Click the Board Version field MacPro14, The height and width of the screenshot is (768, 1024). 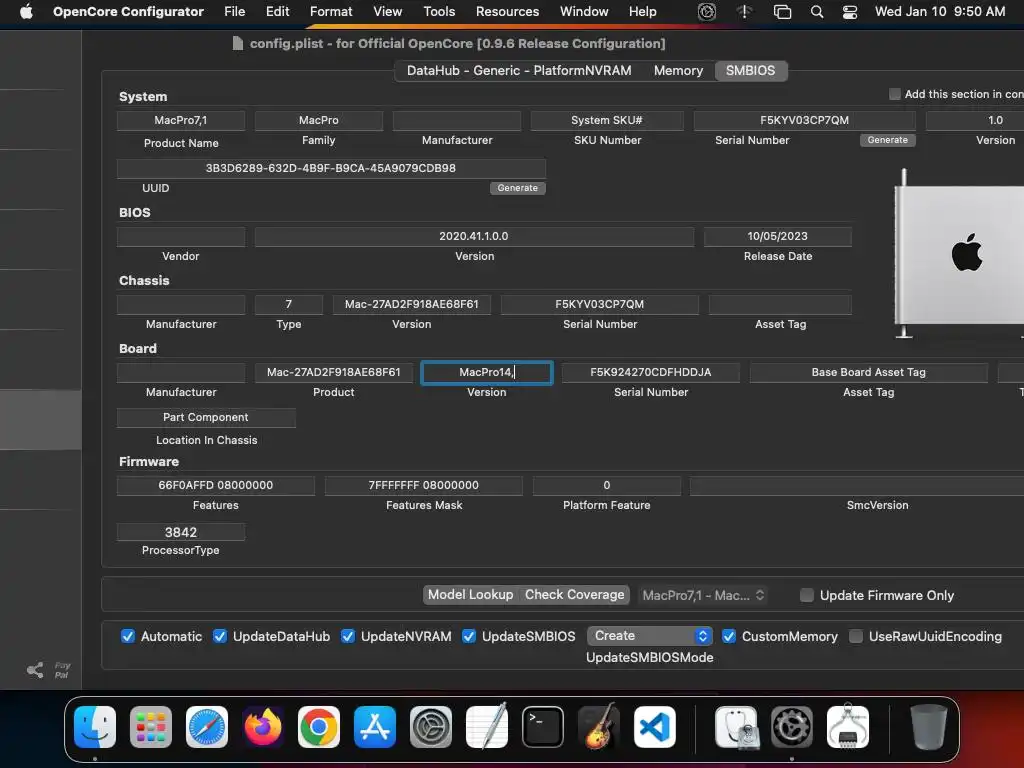487,372
